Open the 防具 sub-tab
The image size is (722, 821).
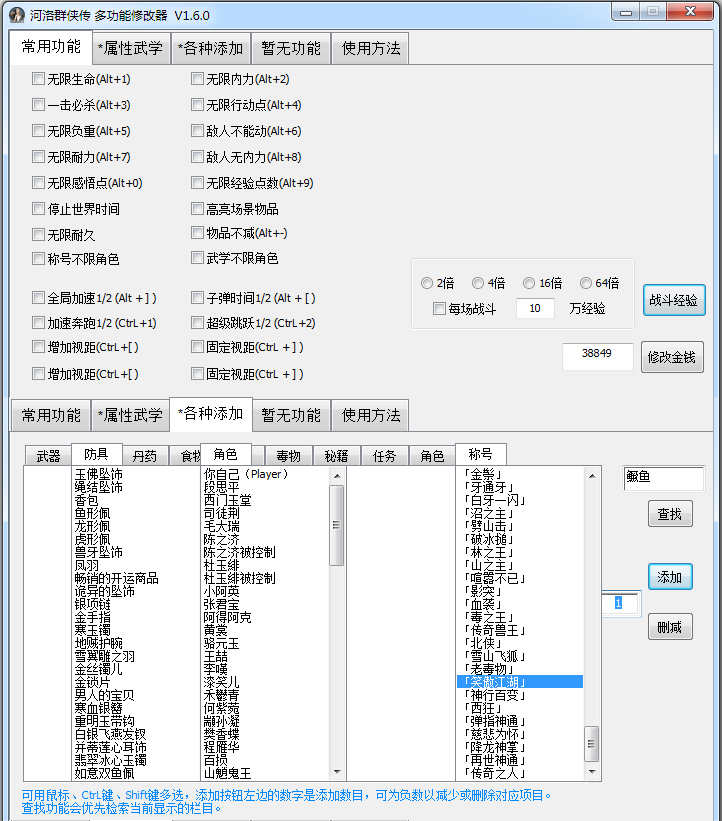pyautogui.click(x=96, y=454)
